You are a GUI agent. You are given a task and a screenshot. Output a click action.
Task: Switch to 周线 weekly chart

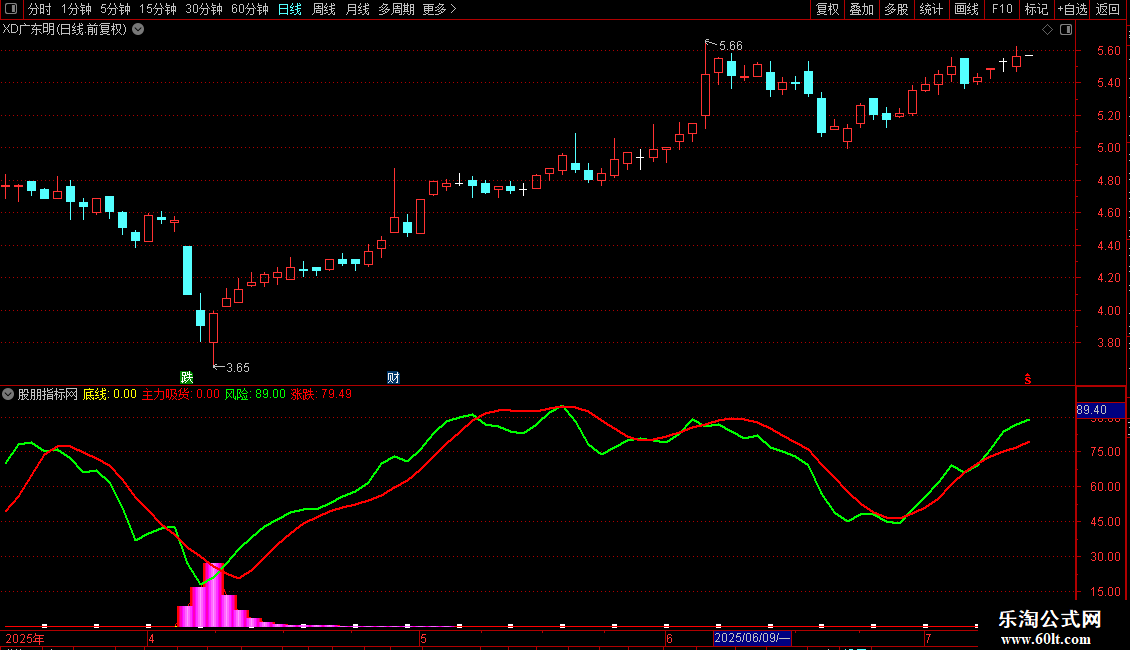(x=324, y=9)
